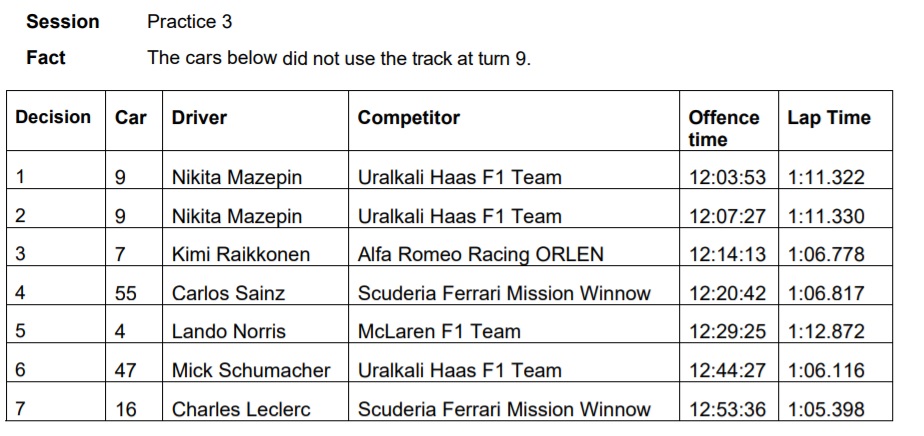Click the lap time 1:05.398
Viewport: 924px width, 436px height.
(826, 409)
